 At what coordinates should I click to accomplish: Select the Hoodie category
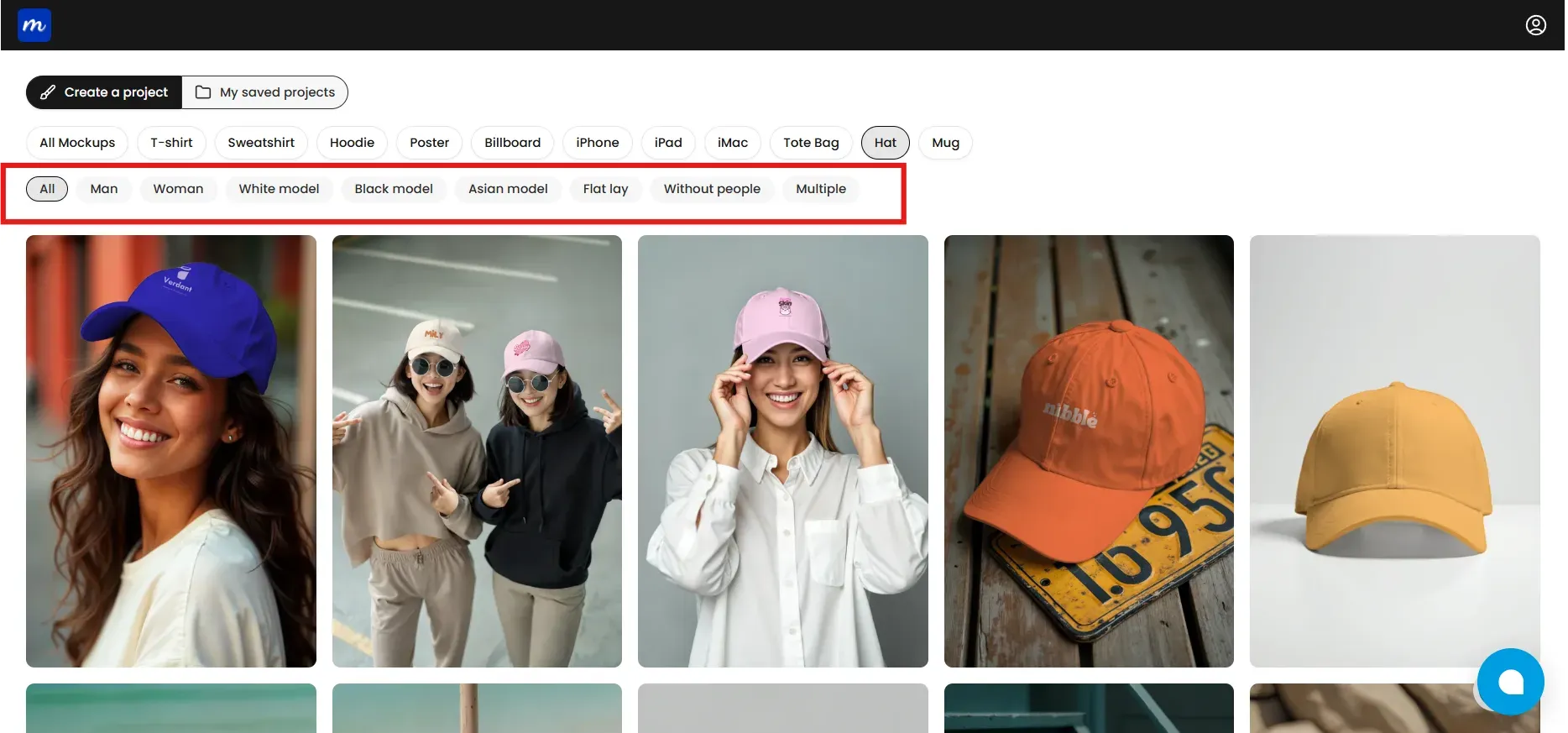pyautogui.click(x=352, y=143)
